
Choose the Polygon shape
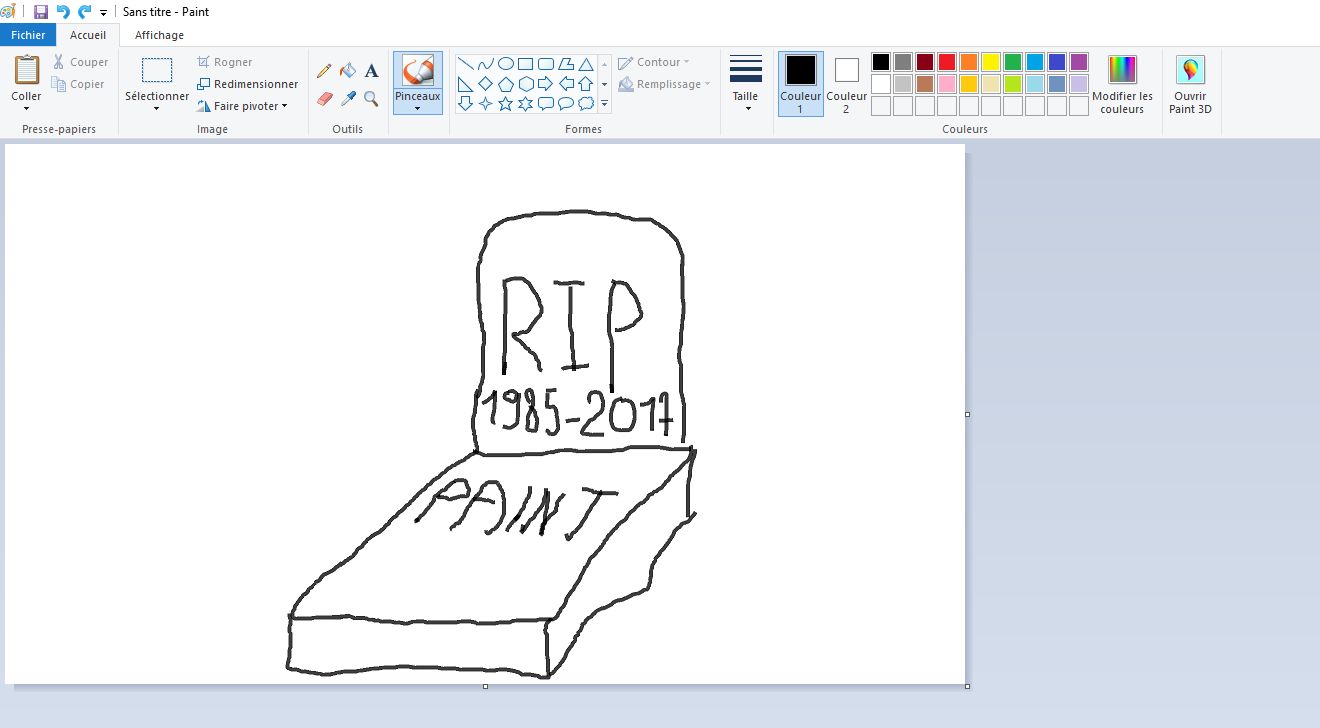[566, 64]
